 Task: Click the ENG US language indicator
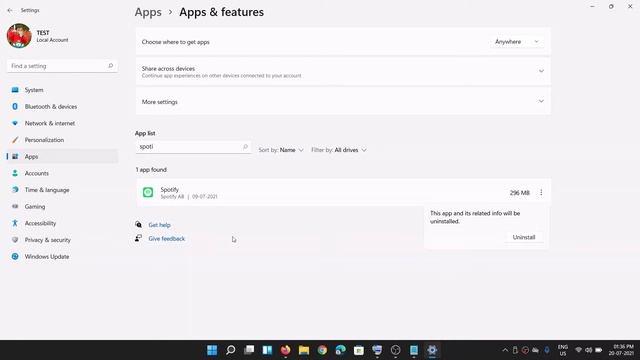tap(563, 350)
